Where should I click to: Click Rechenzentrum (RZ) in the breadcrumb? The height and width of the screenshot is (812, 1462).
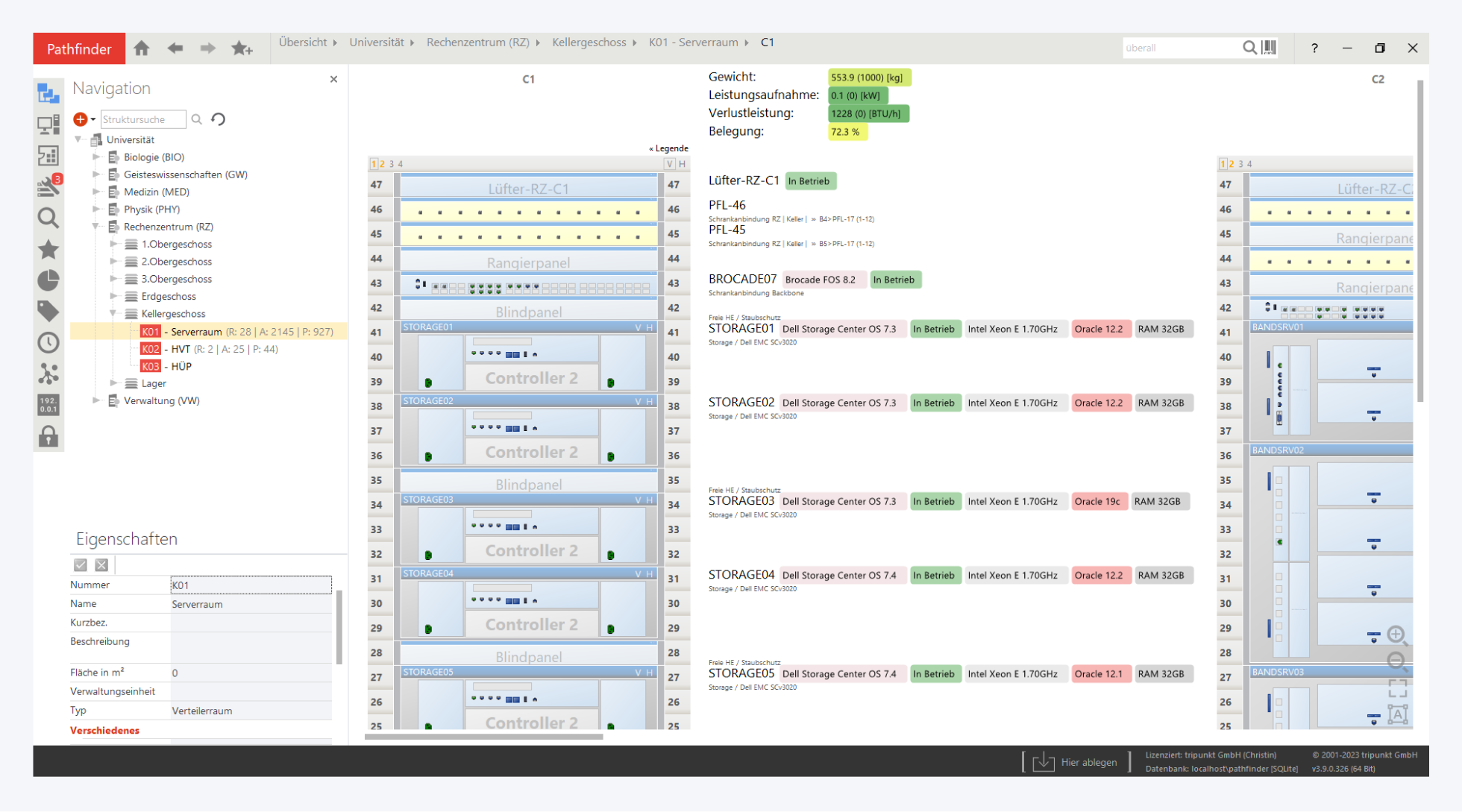477,43
